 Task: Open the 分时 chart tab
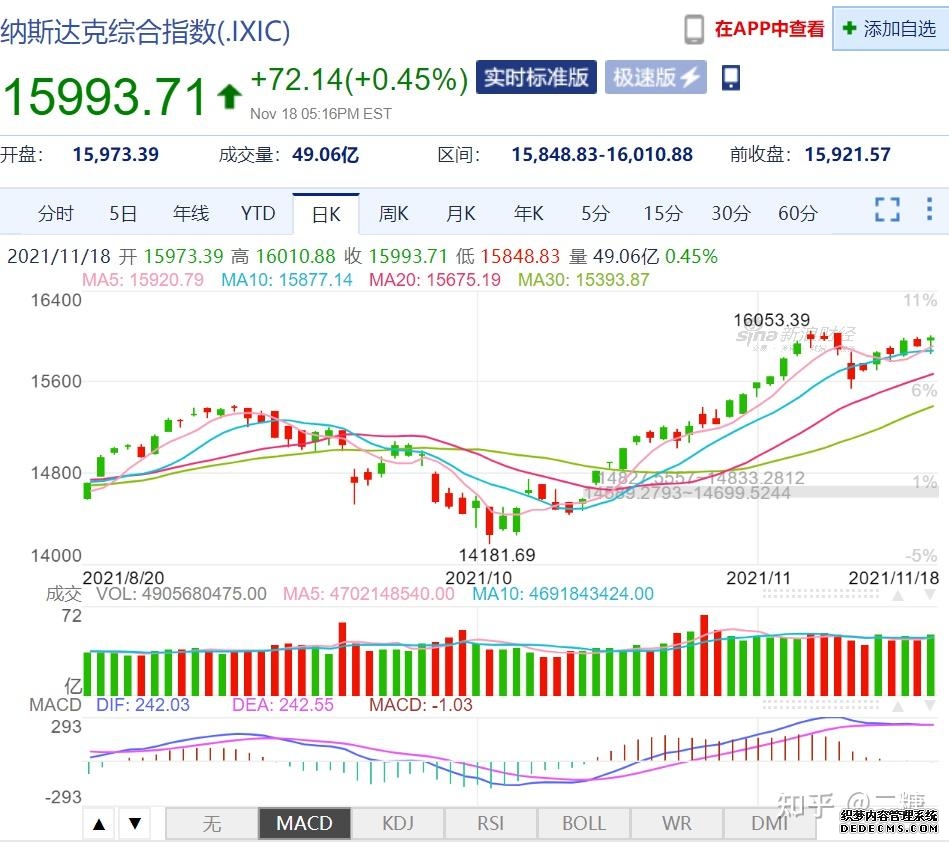tap(56, 214)
